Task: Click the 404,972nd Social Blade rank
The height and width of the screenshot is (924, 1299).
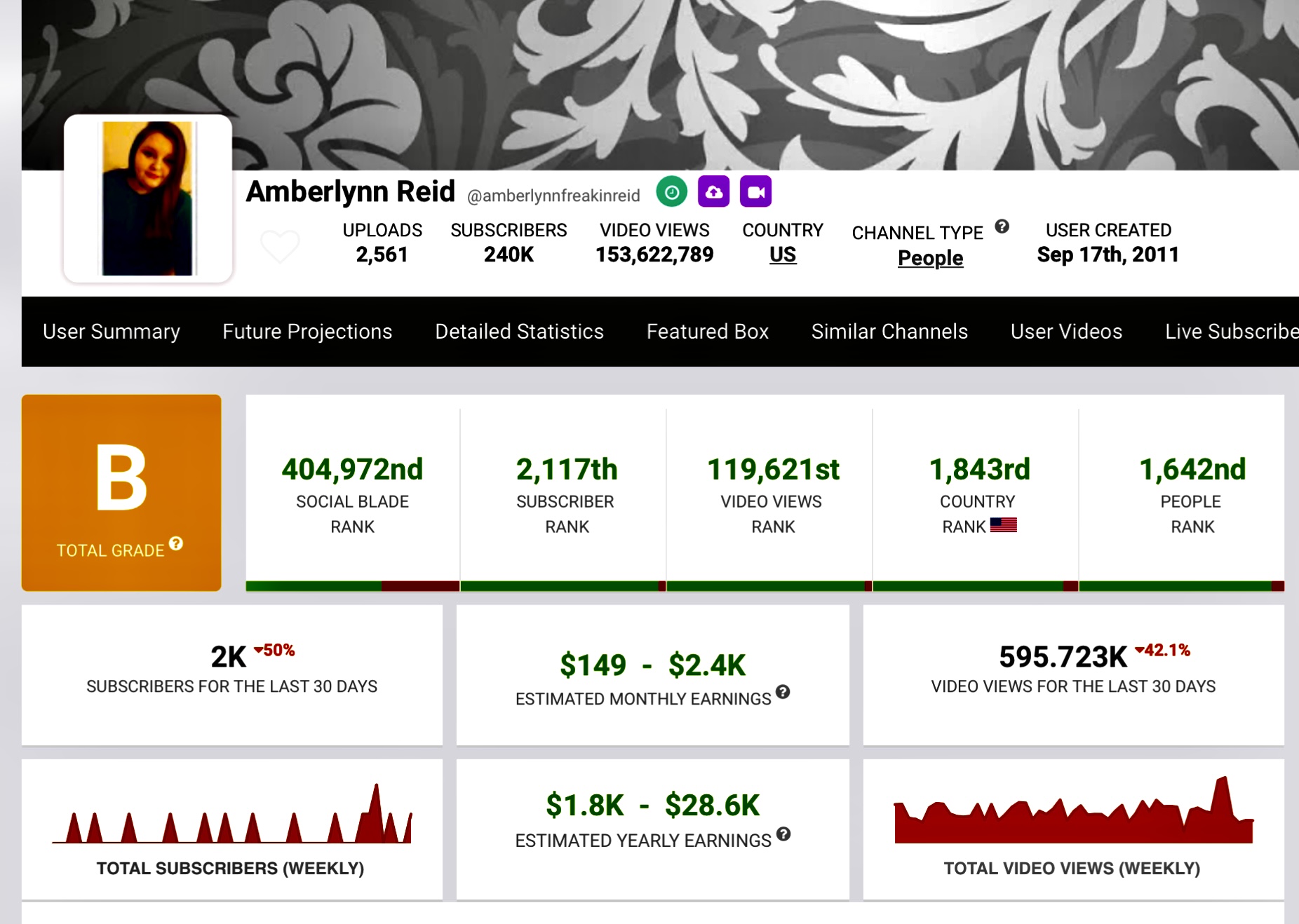Action: click(x=352, y=469)
